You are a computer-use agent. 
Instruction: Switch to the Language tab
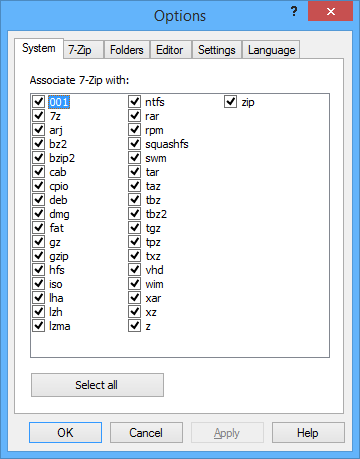point(271,50)
